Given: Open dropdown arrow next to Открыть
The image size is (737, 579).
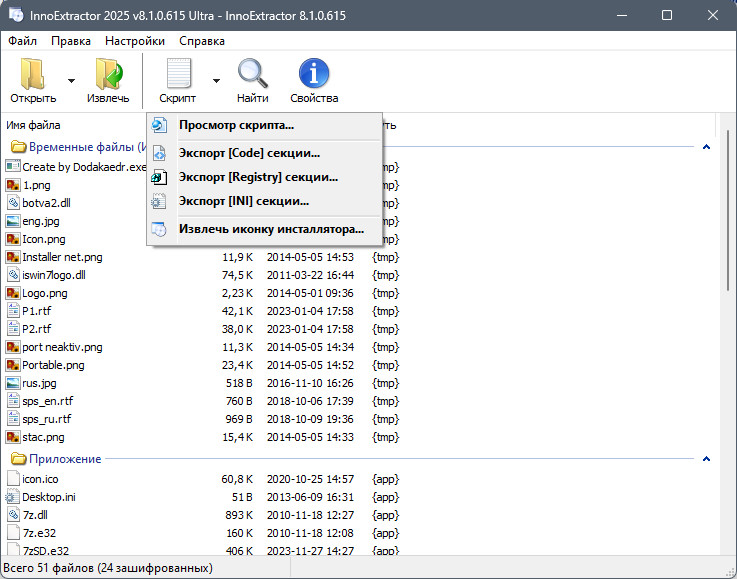Looking at the screenshot, I should [71, 81].
